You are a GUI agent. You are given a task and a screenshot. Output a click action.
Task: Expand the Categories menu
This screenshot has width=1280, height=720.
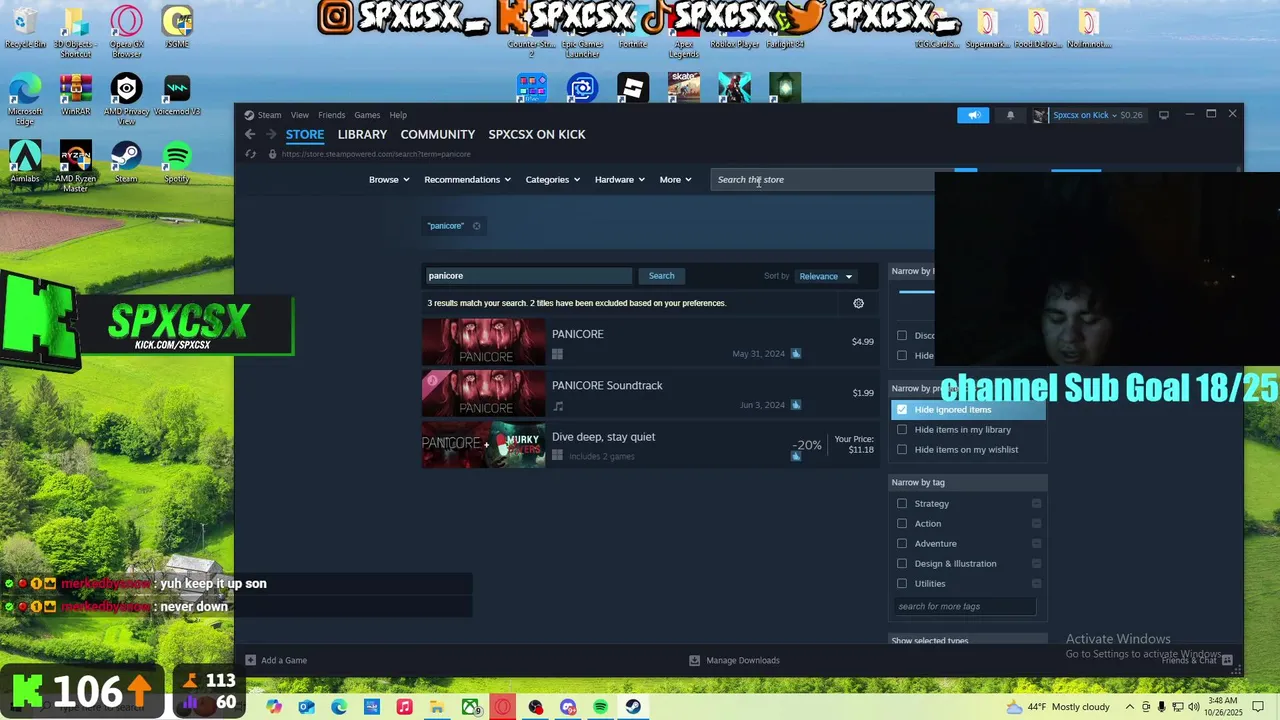tap(552, 180)
